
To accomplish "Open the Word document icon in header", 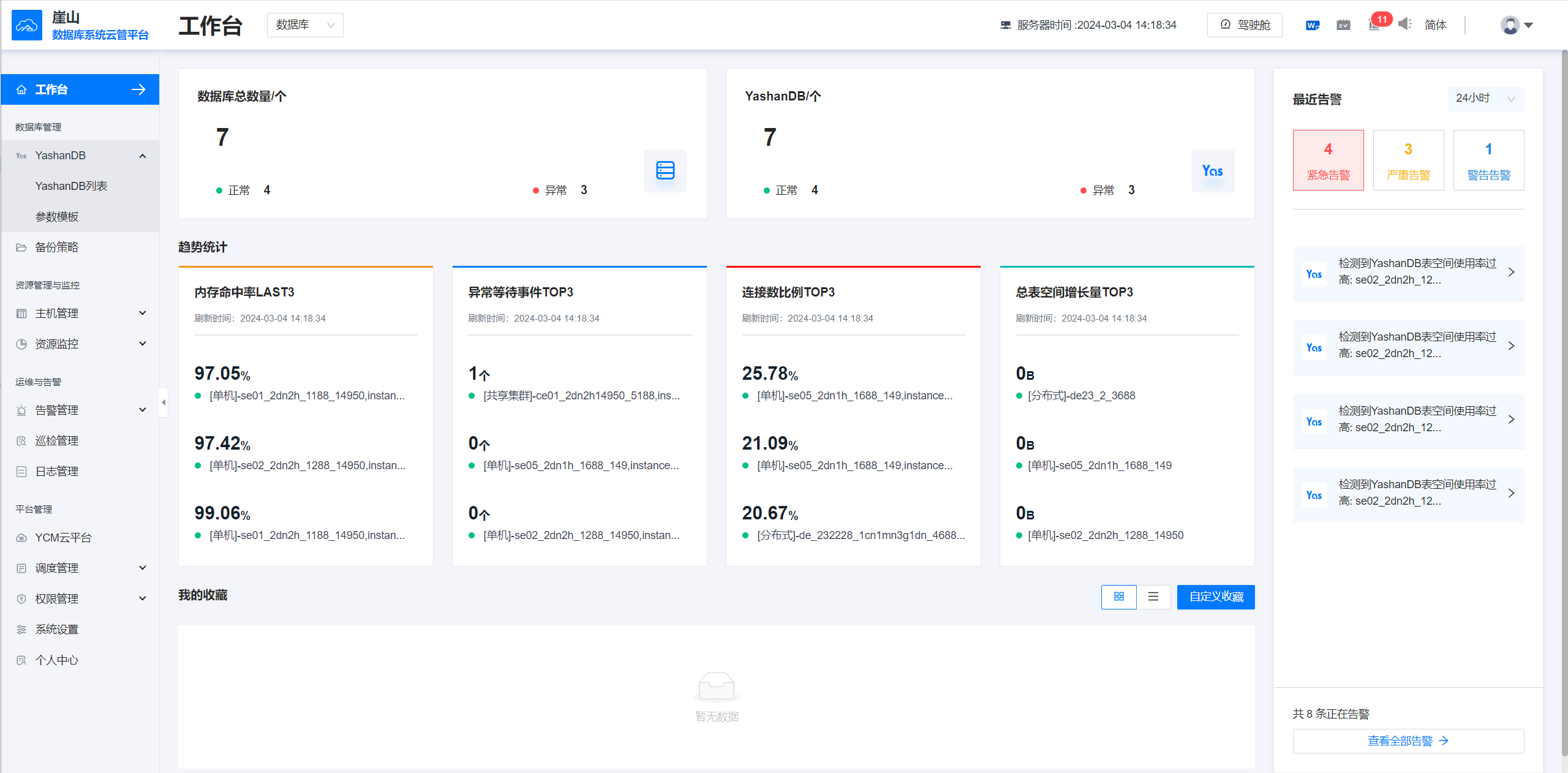I will tap(1312, 25).
